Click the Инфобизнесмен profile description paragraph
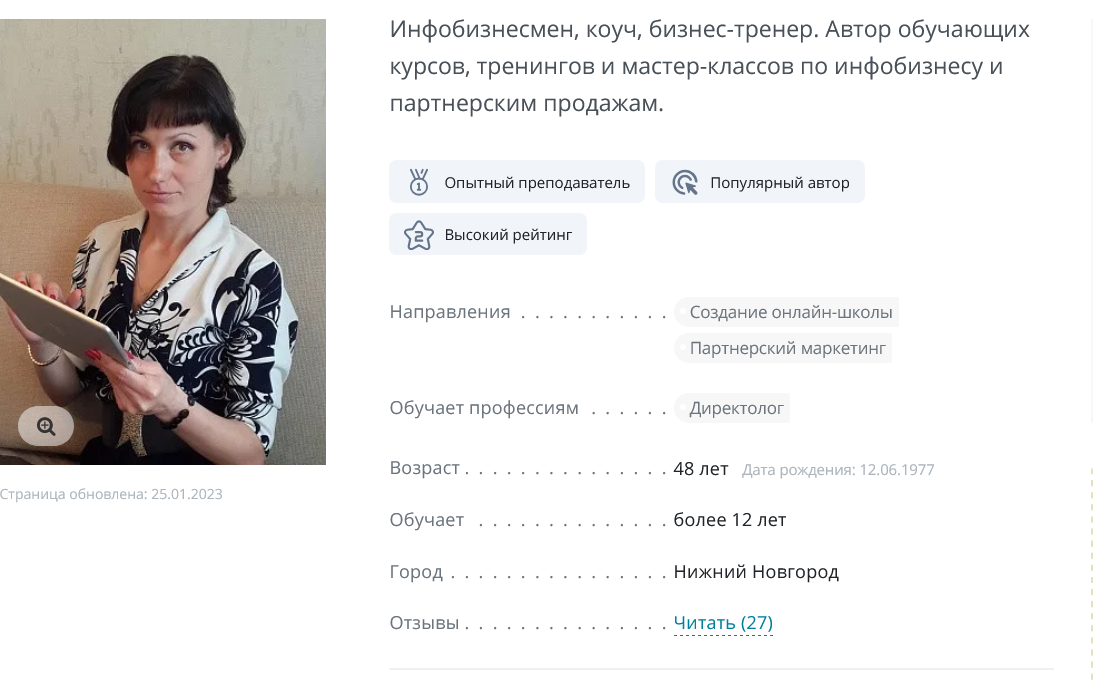The image size is (1093, 681). (710, 66)
